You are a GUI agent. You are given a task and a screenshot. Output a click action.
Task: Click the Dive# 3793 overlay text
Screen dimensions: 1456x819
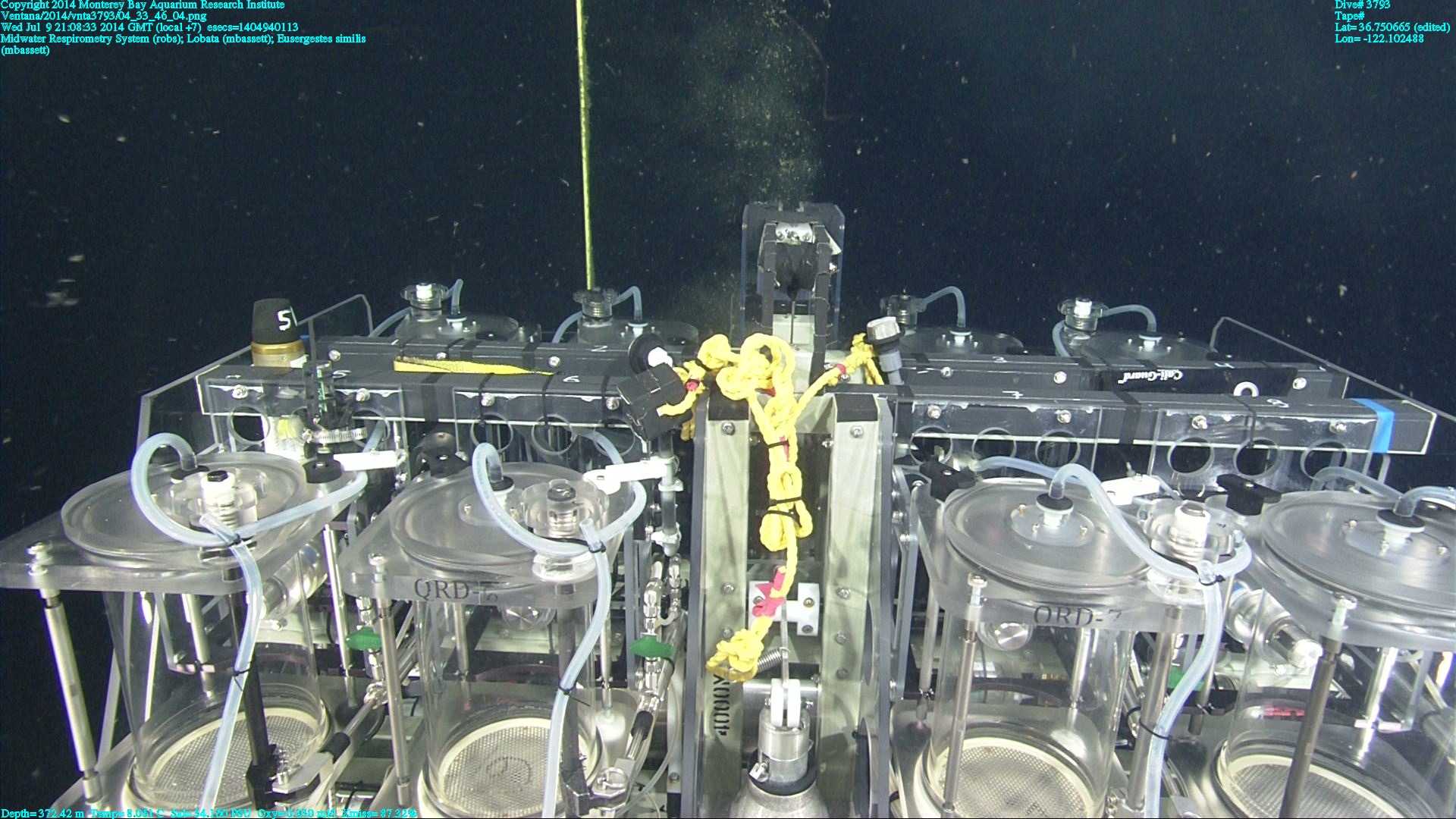(x=1362, y=5)
